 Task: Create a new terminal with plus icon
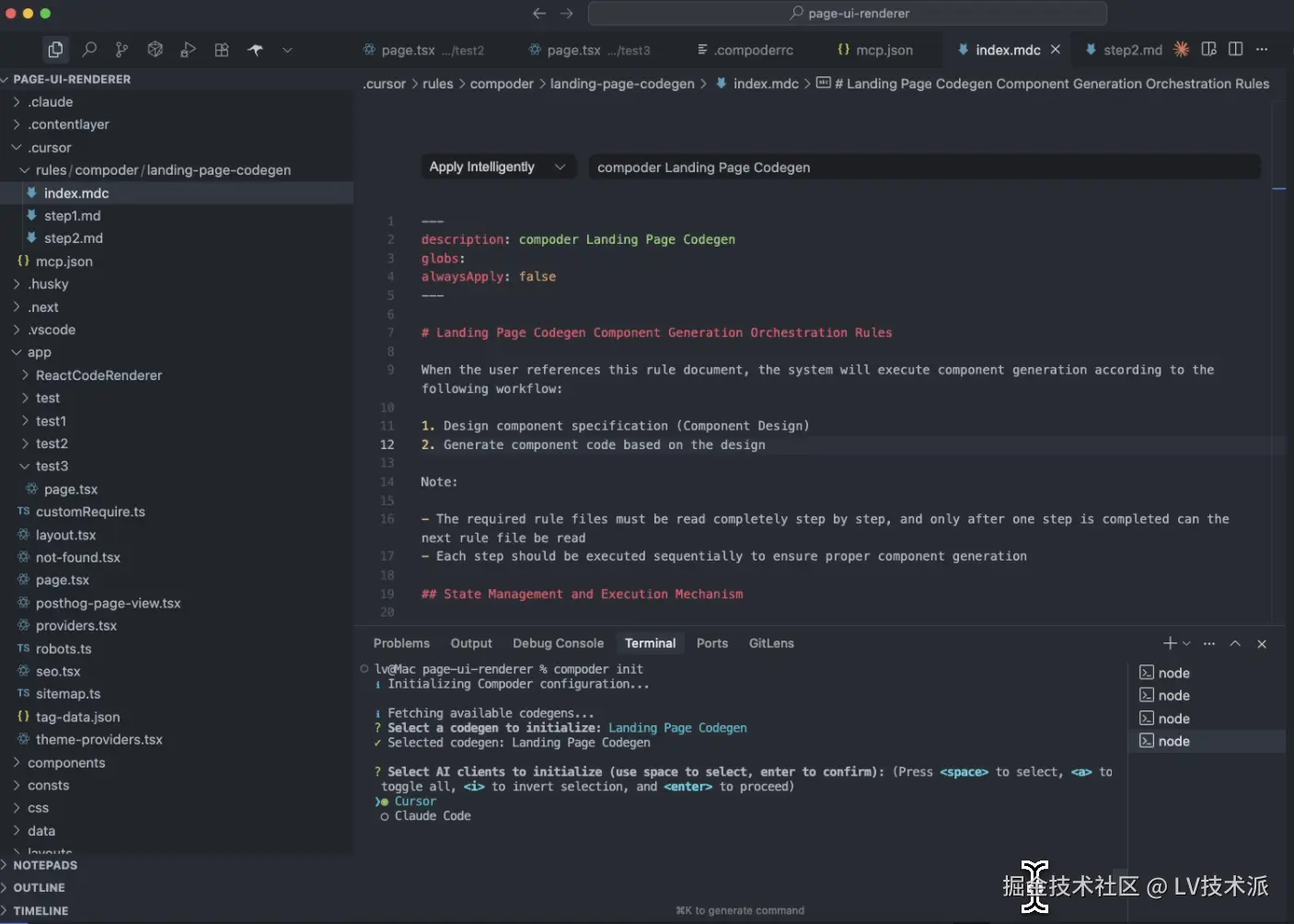(1170, 643)
